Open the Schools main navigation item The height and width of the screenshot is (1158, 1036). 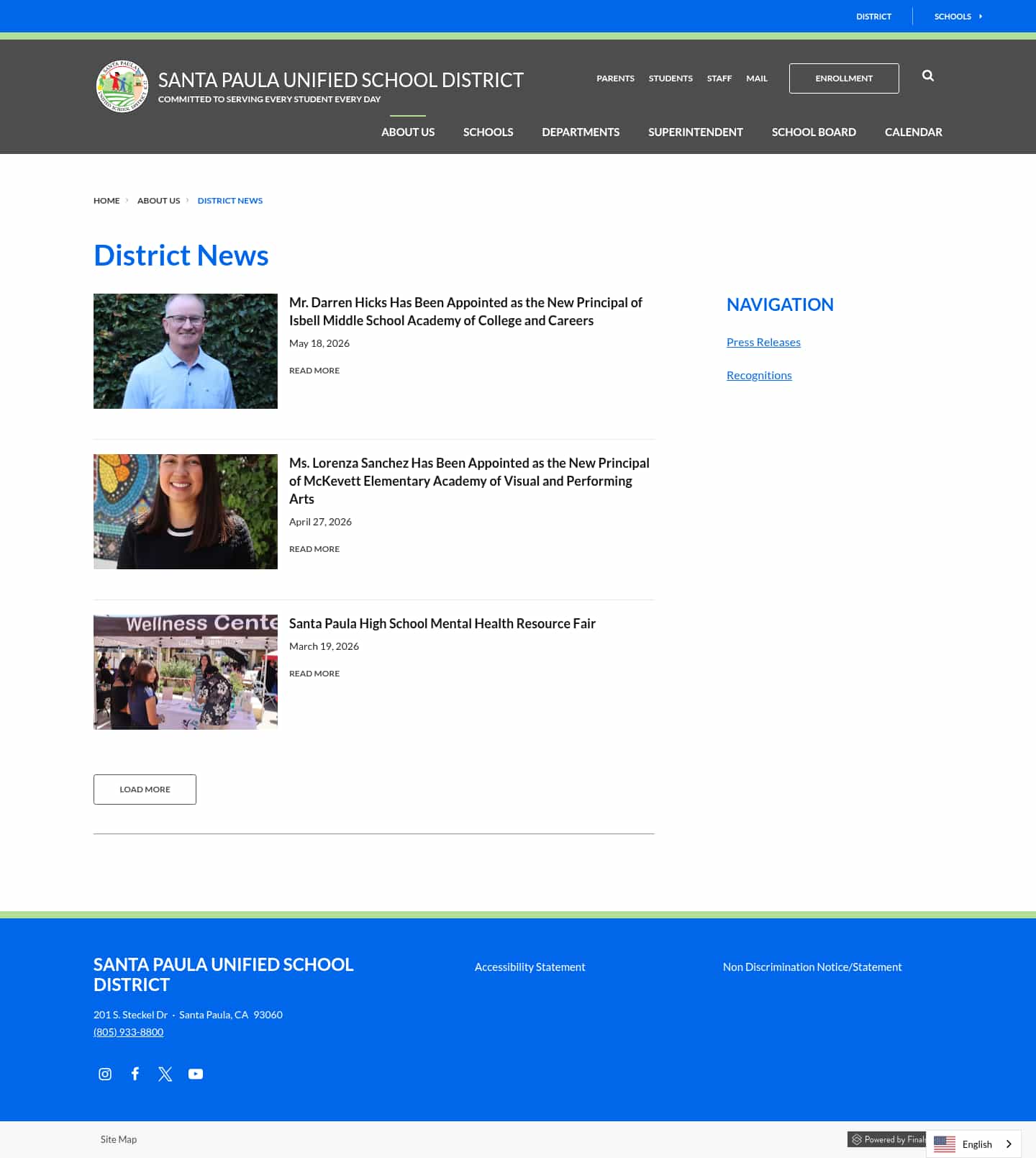pyautogui.click(x=488, y=132)
